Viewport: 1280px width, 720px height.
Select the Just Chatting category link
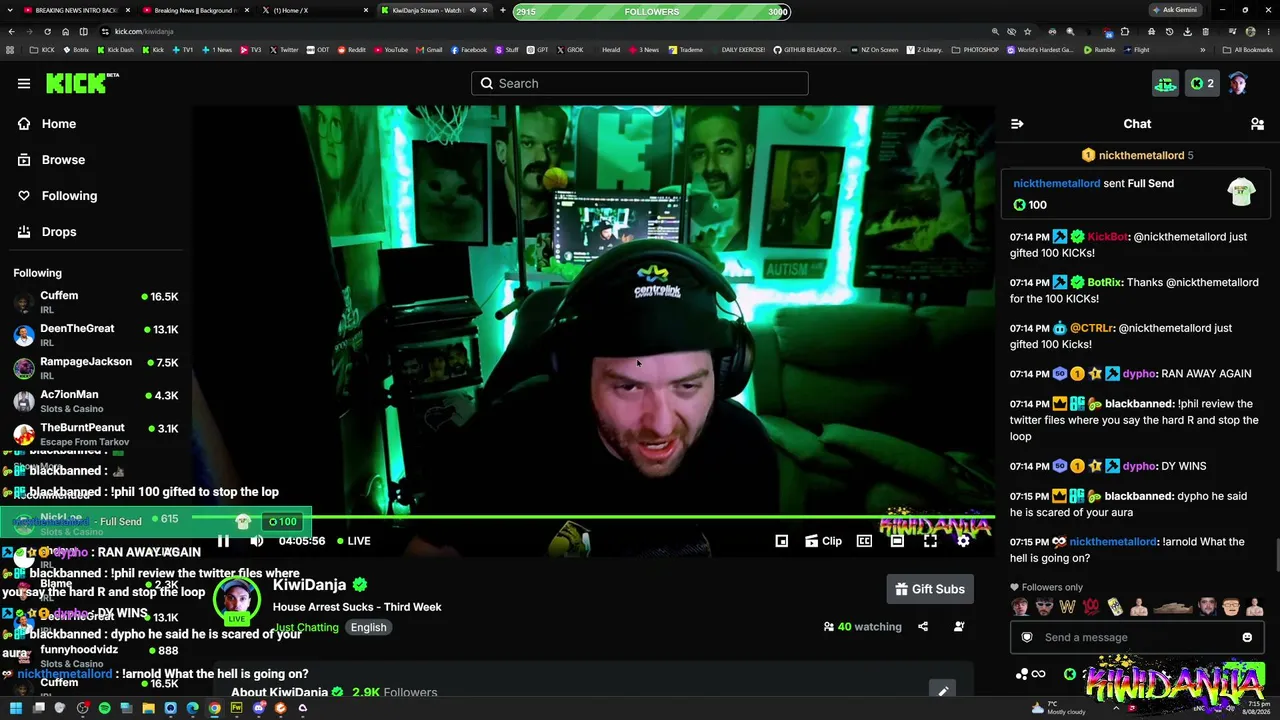point(307,628)
